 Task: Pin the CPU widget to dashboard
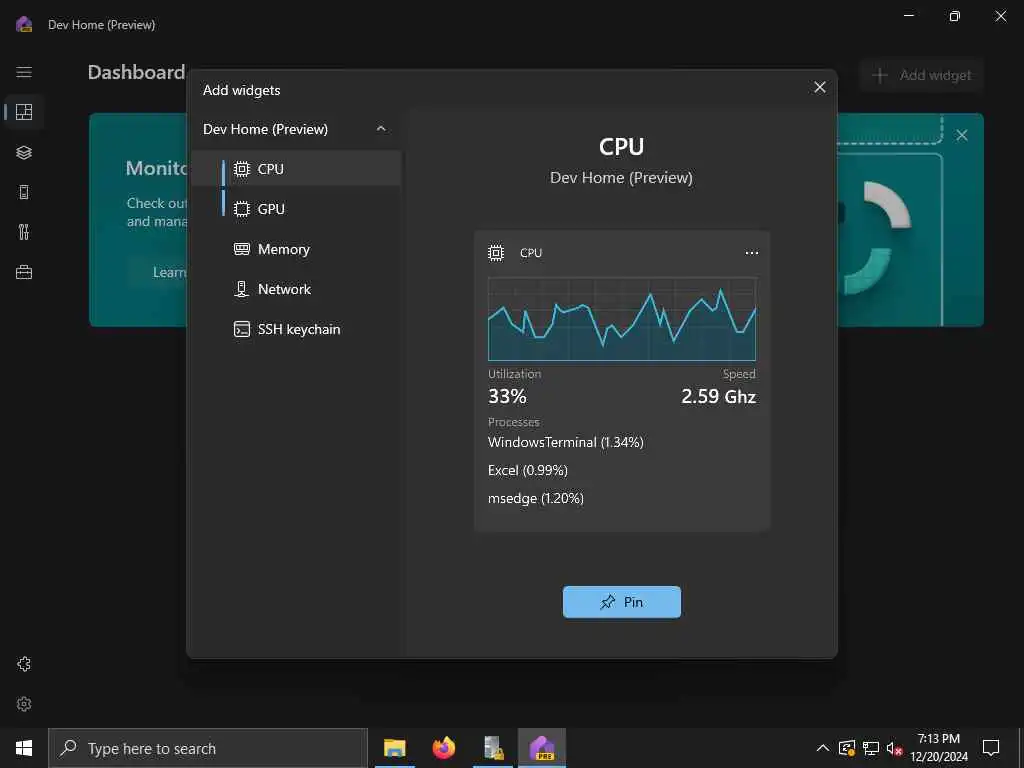click(622, 602)
